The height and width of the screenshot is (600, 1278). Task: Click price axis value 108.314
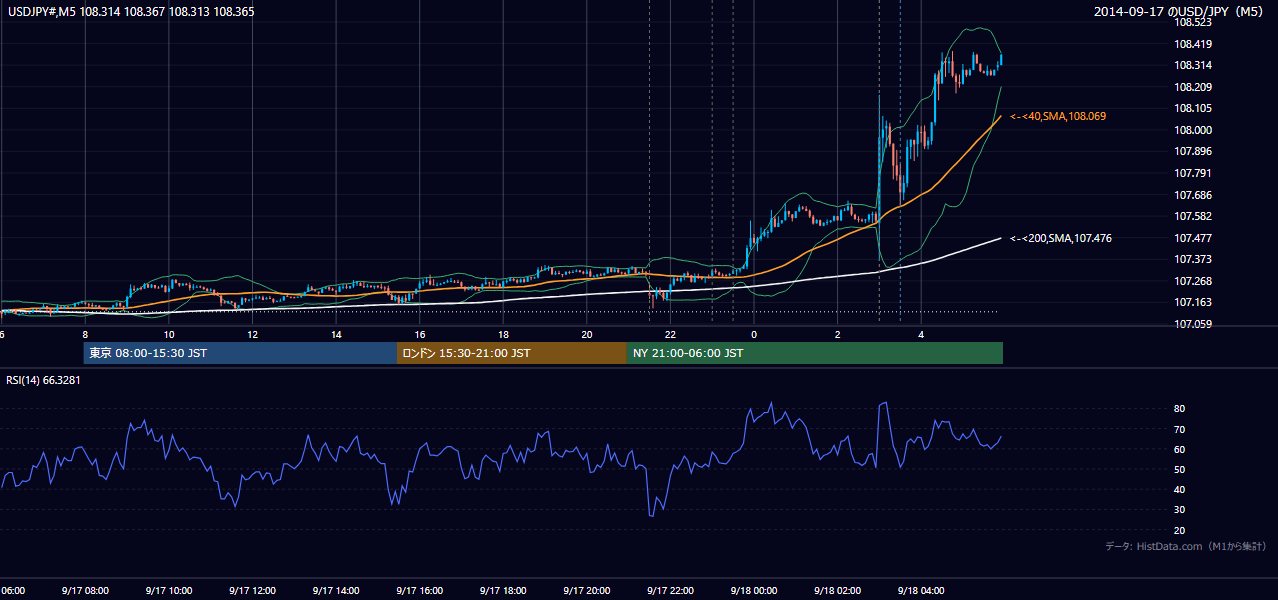click(x=1193, y=65)
